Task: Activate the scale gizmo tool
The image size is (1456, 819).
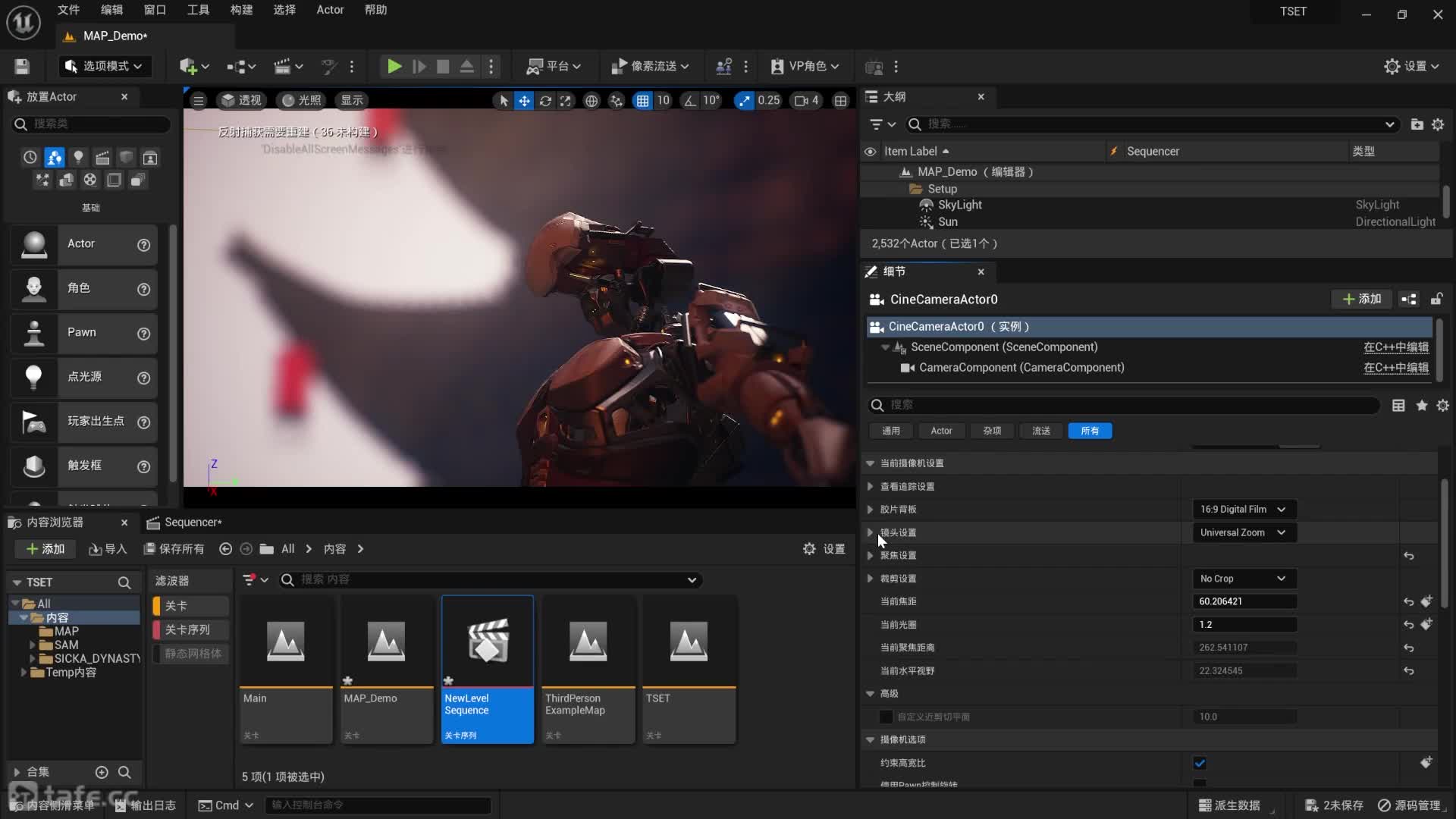Action: (x=566, y=100)
